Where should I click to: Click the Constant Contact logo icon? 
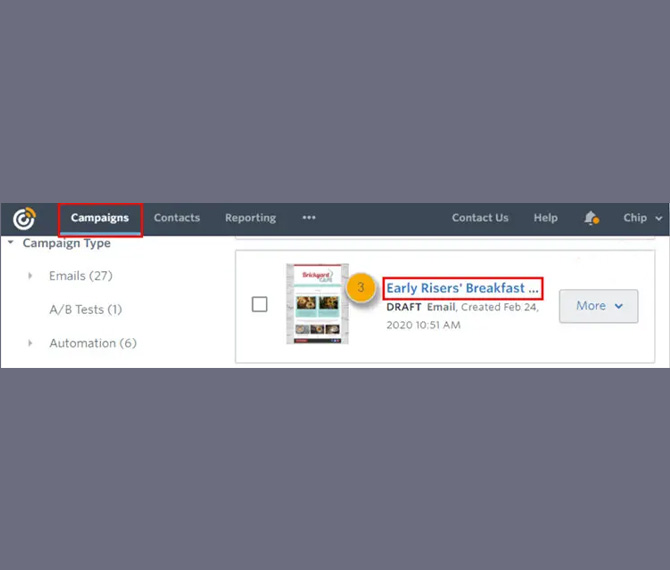coord(24,218)
